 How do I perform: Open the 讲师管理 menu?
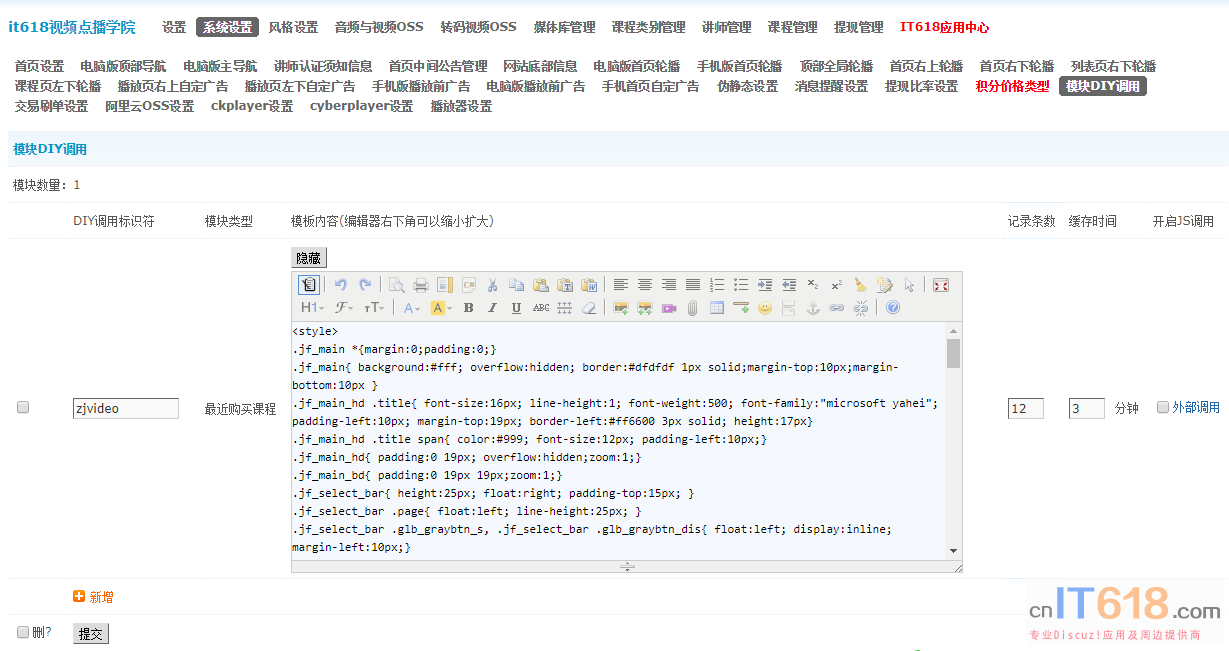pos(726,27)
